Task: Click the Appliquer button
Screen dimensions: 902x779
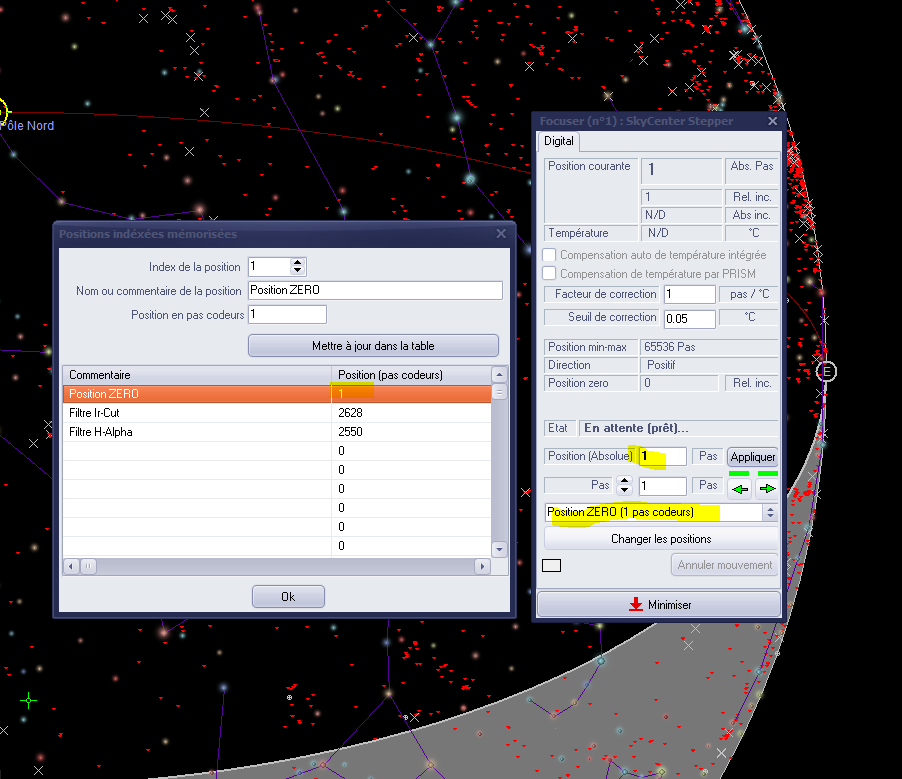Action: [x=753, y=456]
